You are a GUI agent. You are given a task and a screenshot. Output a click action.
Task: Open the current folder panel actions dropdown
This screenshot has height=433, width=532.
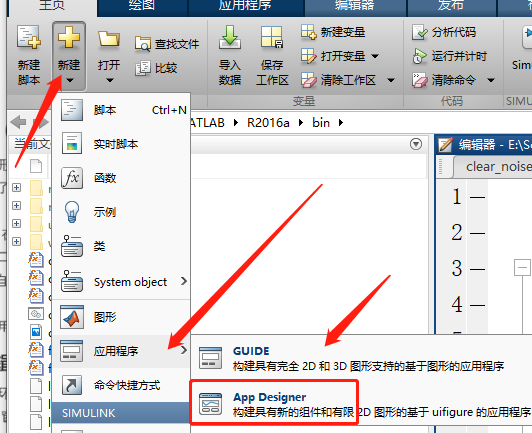coord(416,144)
